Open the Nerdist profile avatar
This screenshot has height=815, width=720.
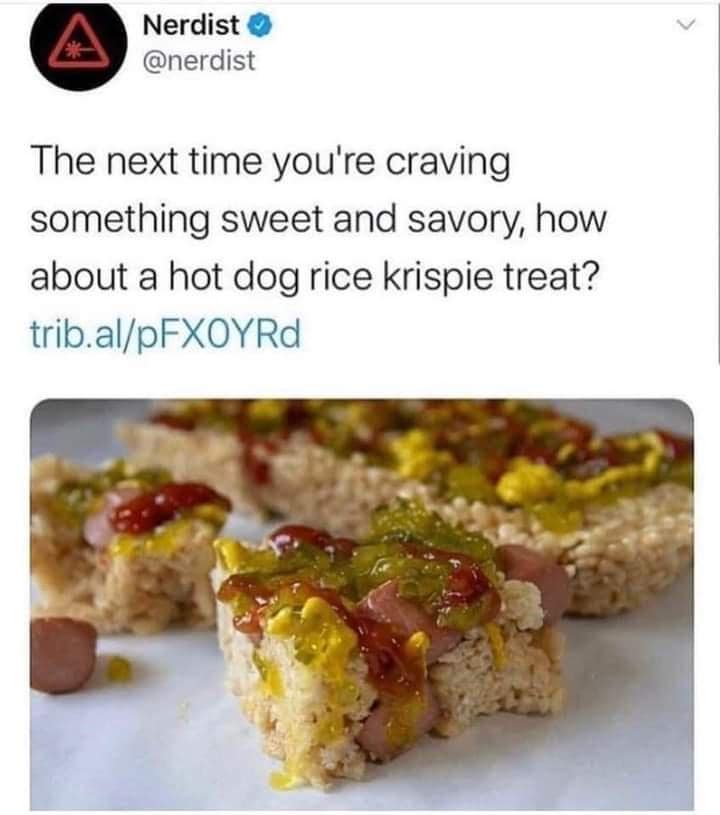79,47
